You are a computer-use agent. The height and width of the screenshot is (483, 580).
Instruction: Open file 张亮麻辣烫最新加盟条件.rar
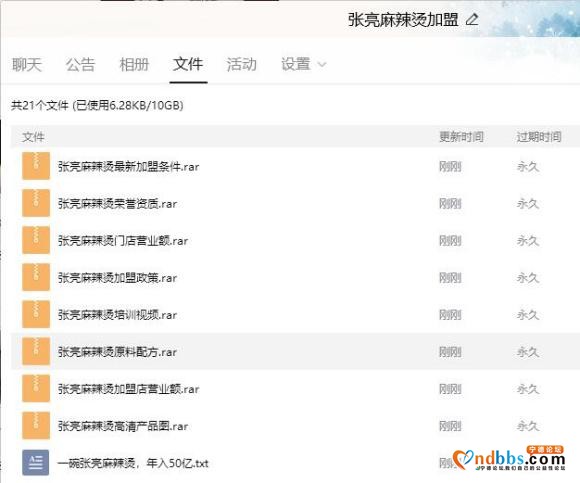(x=128, y=167)
